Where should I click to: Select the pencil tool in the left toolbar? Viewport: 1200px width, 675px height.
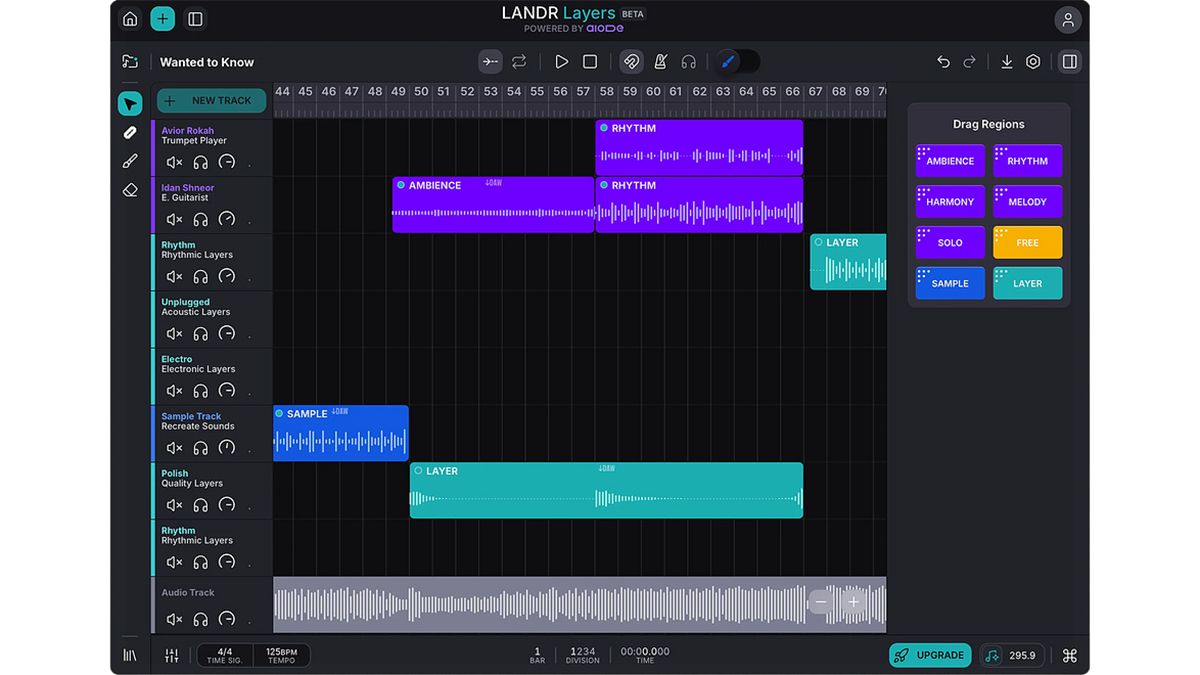pos(129,132)
